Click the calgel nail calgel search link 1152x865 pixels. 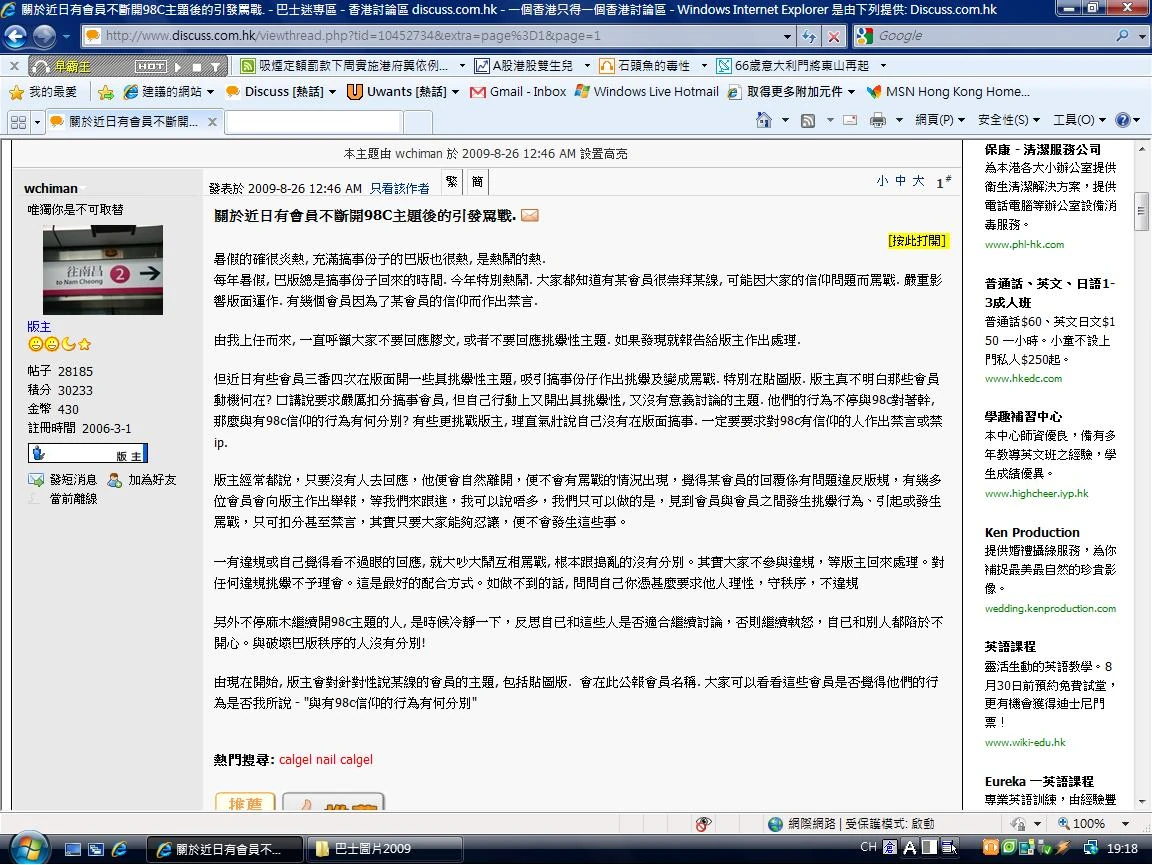325,759
